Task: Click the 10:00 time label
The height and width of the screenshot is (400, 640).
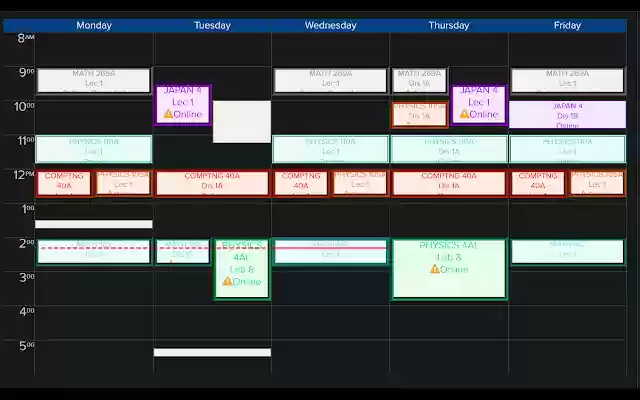Action: pyautogui.click(x=24, y=107)
